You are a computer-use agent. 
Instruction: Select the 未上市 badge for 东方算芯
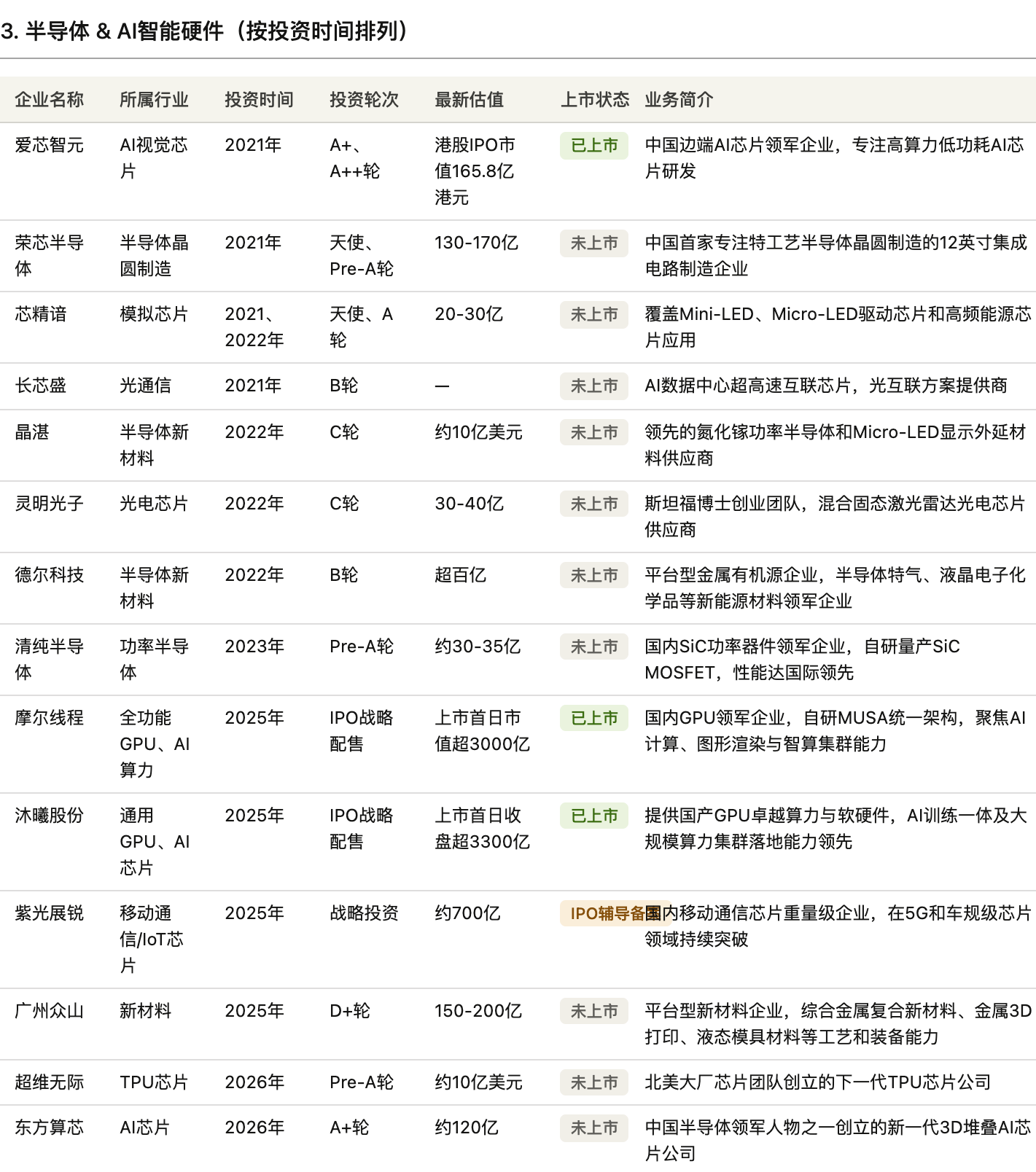[593, 1128]
